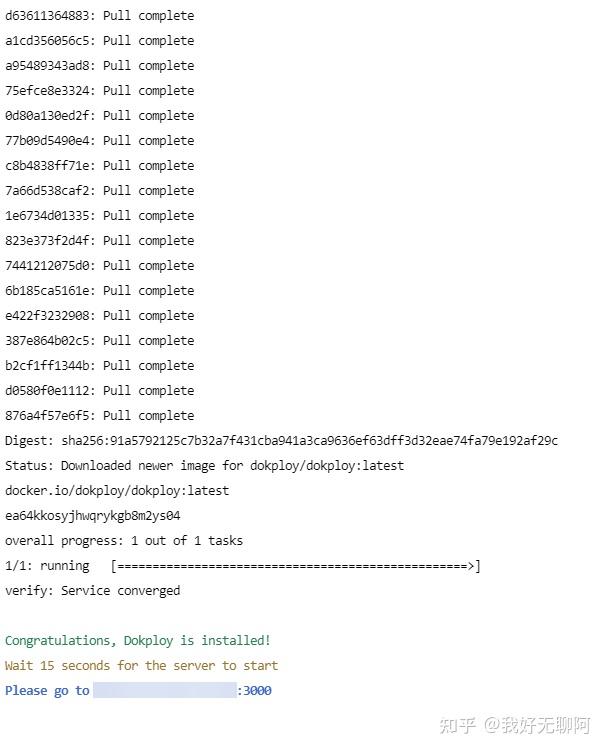Click the layer e422f3232908 Pull complete line
This screenshot has width=606, height=751.
click(99, 316)
